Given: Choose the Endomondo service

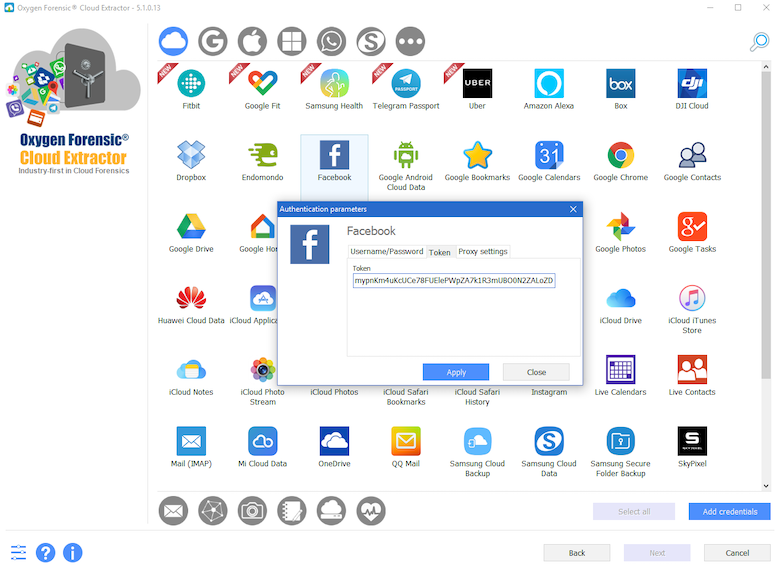Looking at the screenshot, I should coord(263,155).
